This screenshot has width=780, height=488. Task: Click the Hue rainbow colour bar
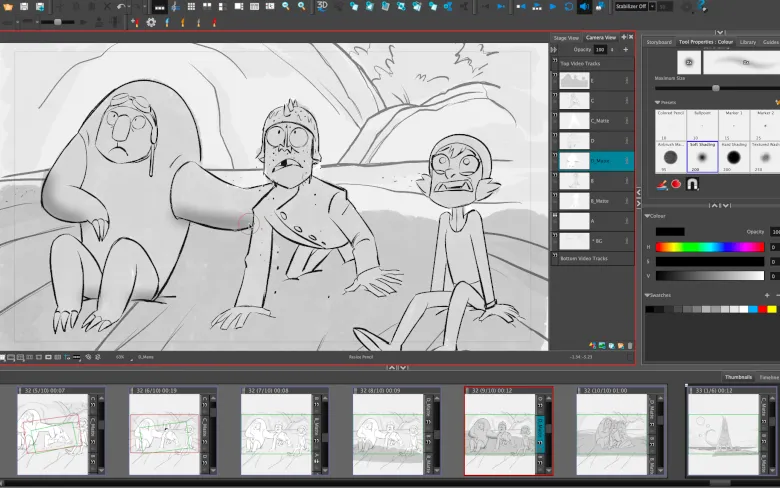709,247
